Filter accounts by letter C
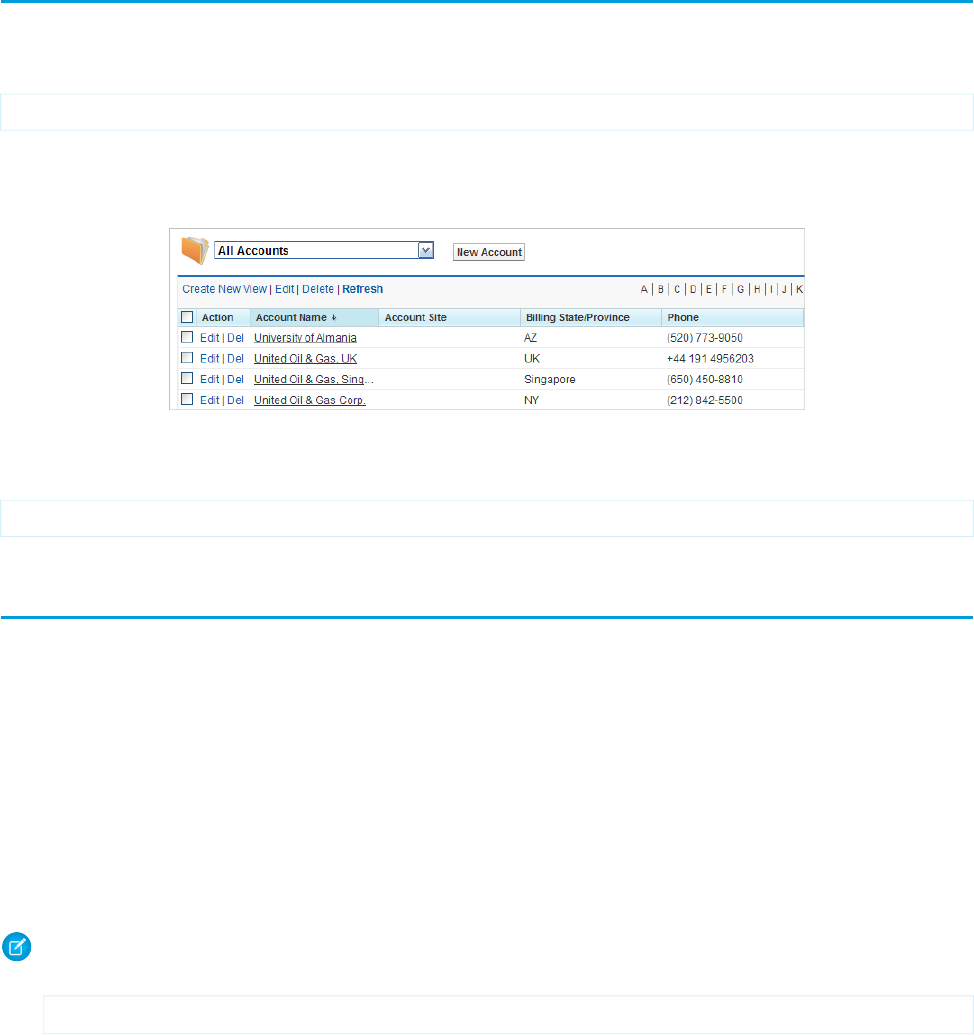974x1035 pixels. (x=677, y=289)
